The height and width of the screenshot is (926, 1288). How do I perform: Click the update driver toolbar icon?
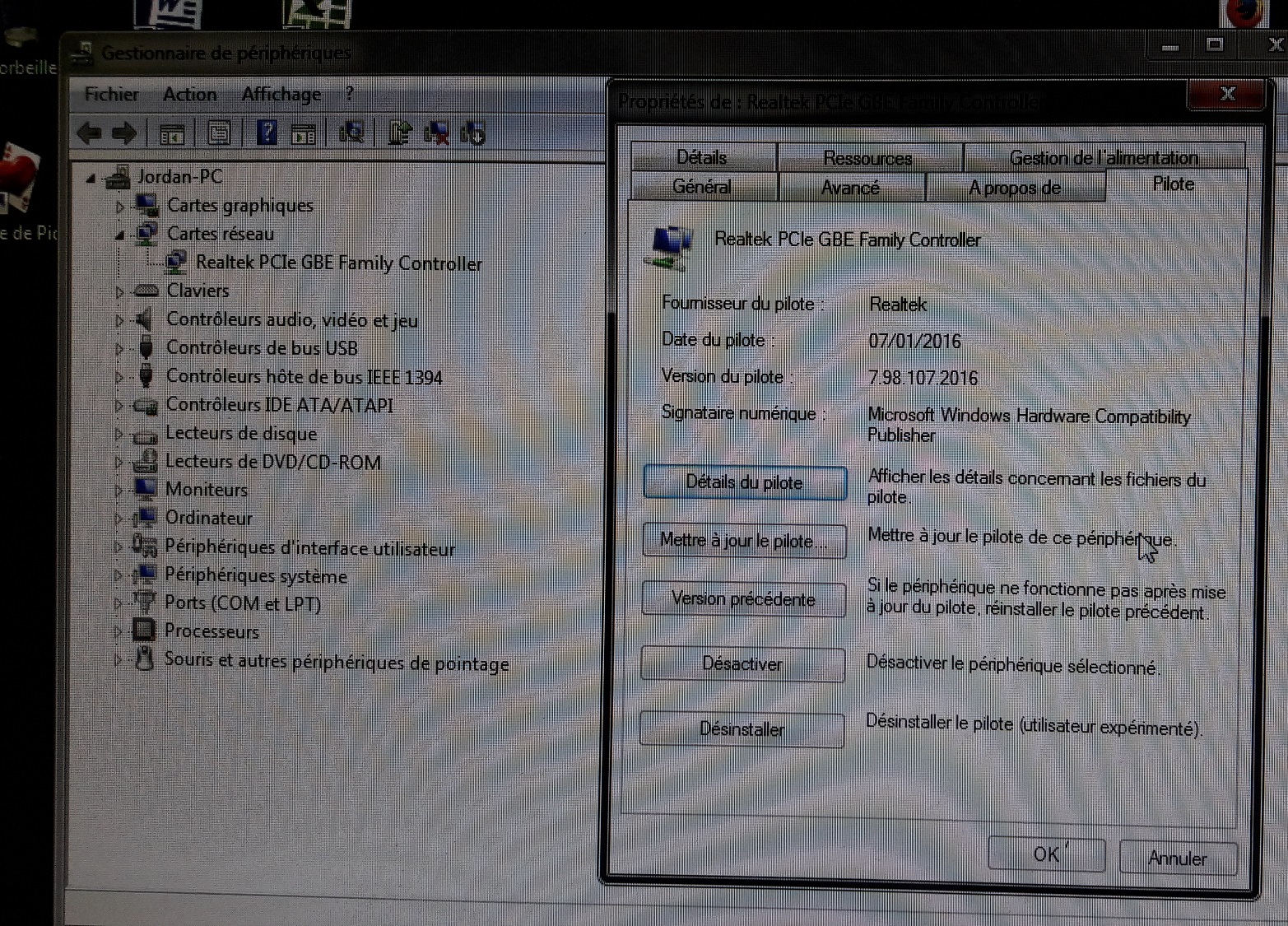click(x=400, y=133)
